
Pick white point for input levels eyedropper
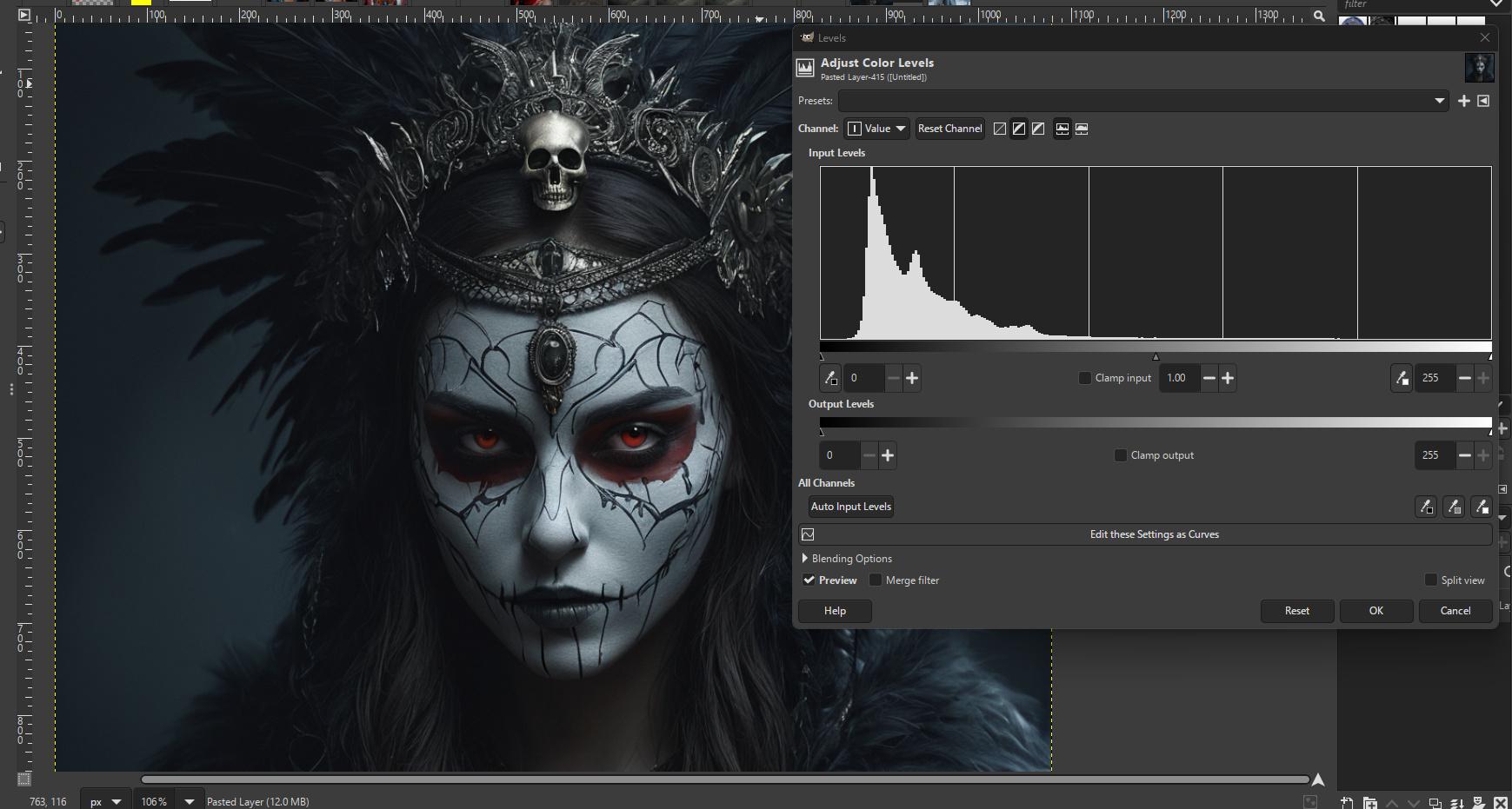[x=1402, y=378]
